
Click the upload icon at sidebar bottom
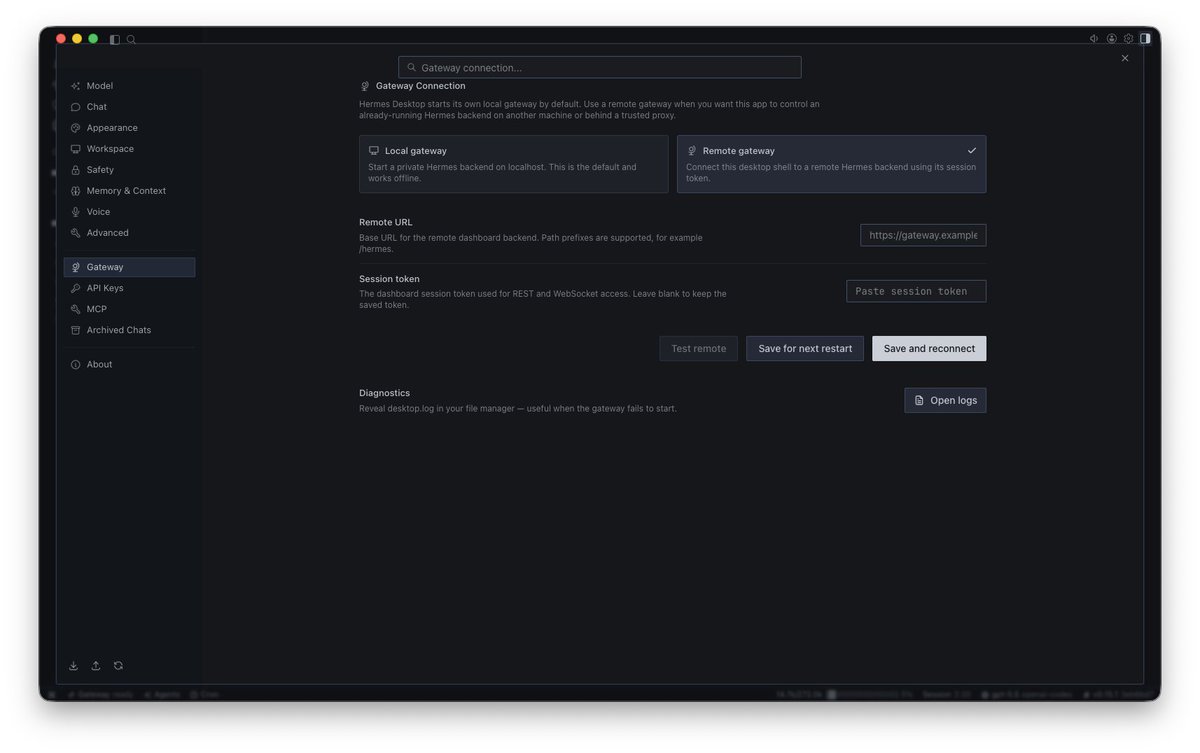pyautogui.click(x=96, y=665)
